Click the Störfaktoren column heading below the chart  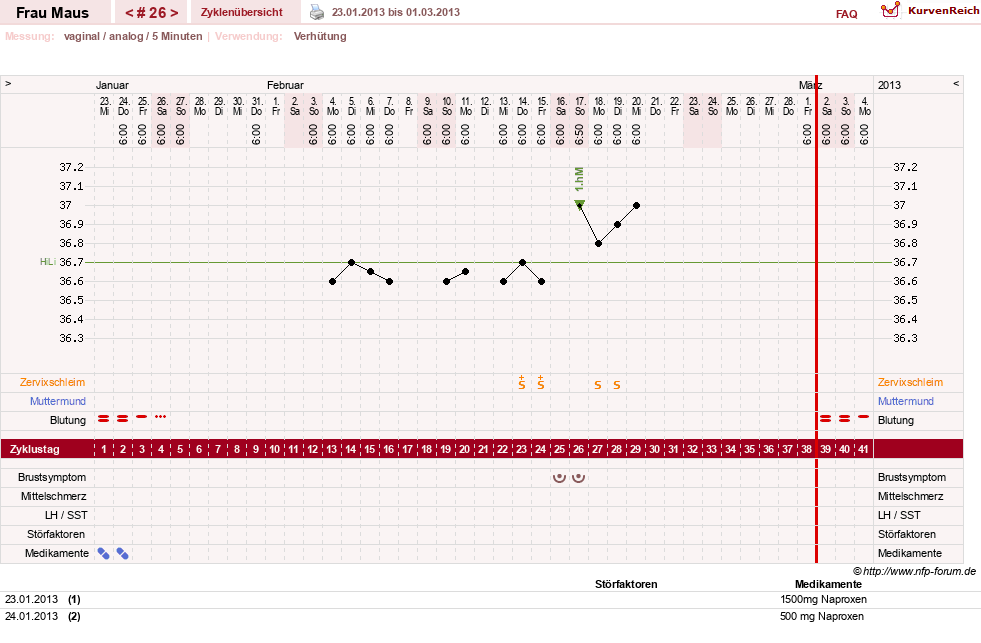626,584
